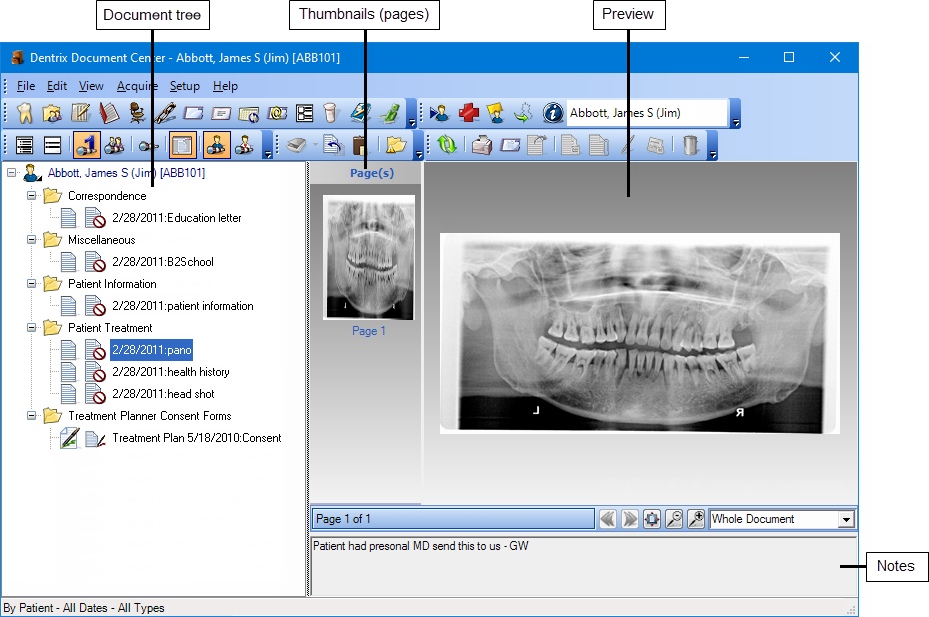Open the Setup menu
Screen dimensions: 929x617
pos(184,86)
